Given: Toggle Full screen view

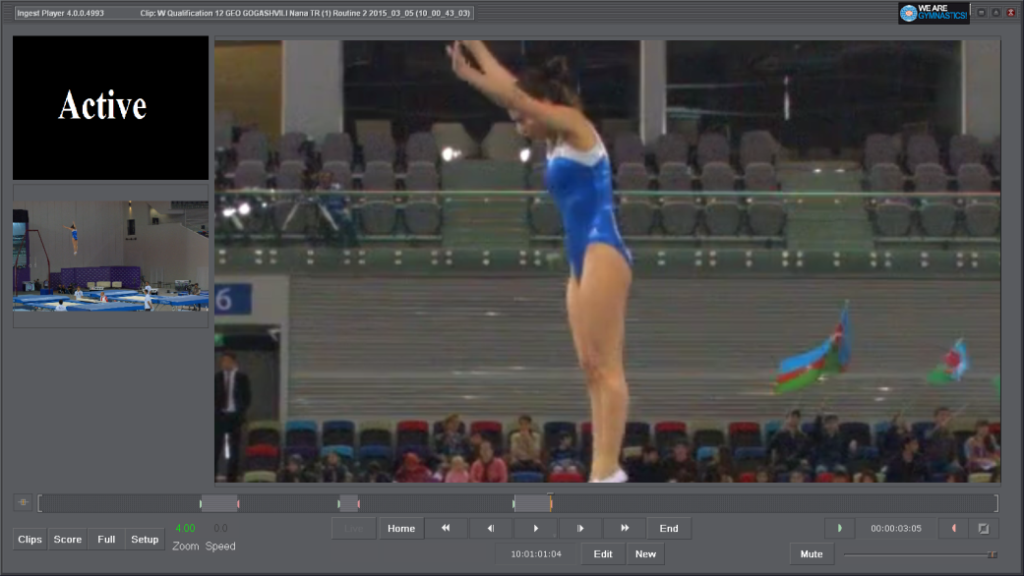Looking at the screenshot, I should [106, 539].
